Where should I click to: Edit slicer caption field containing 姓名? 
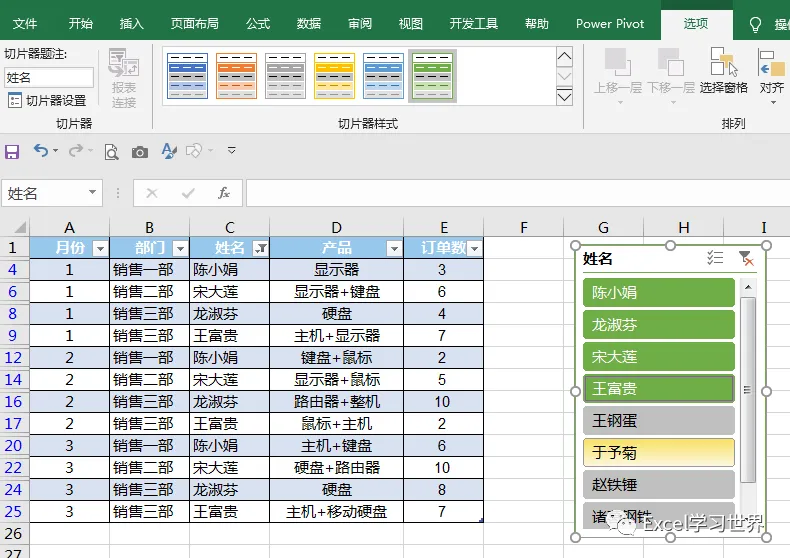tap(49, 78)
